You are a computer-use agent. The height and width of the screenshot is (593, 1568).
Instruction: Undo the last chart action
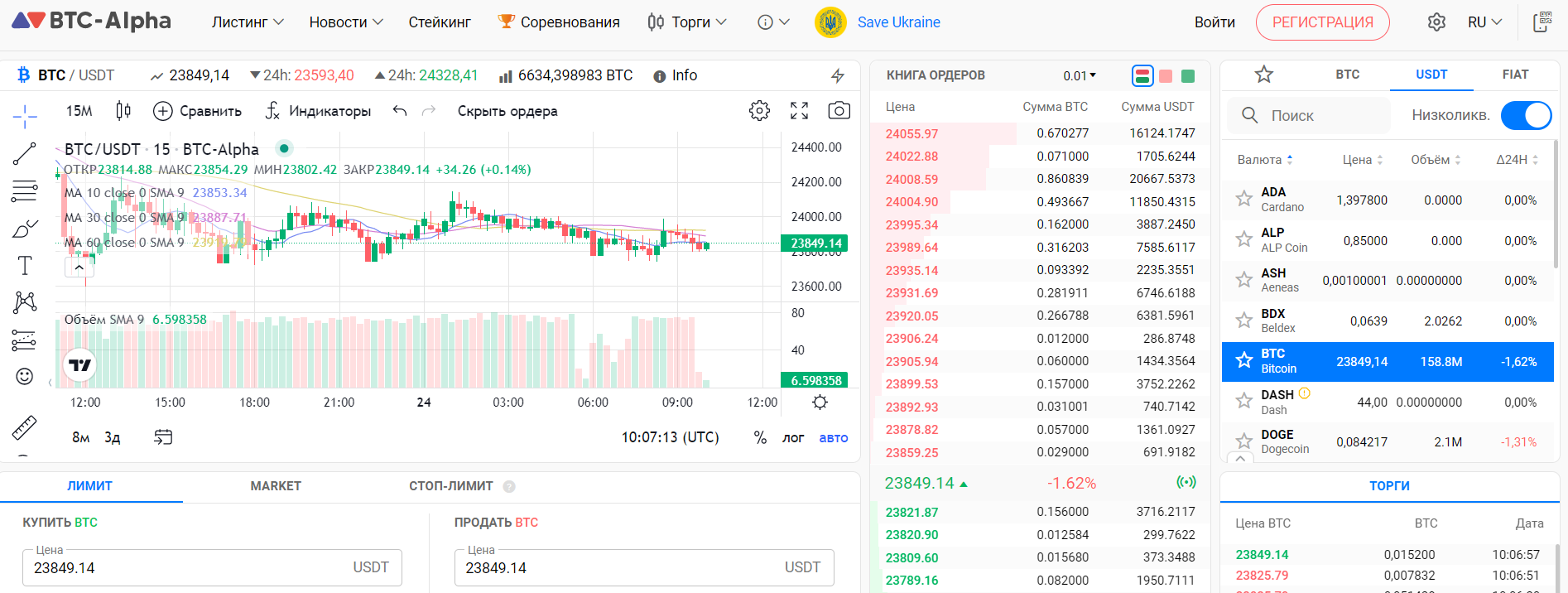click(x=400, y=110)
